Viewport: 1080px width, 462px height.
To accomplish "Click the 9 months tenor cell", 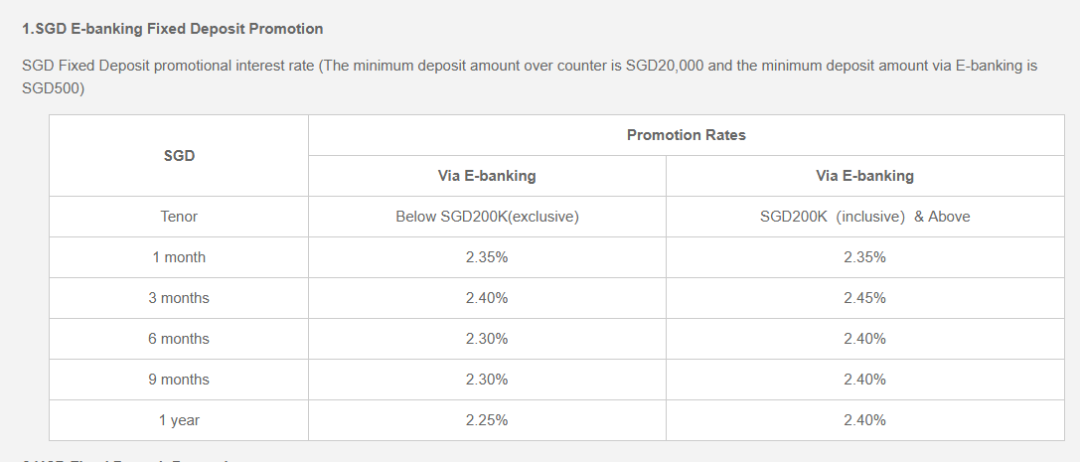I will (179, 379).
